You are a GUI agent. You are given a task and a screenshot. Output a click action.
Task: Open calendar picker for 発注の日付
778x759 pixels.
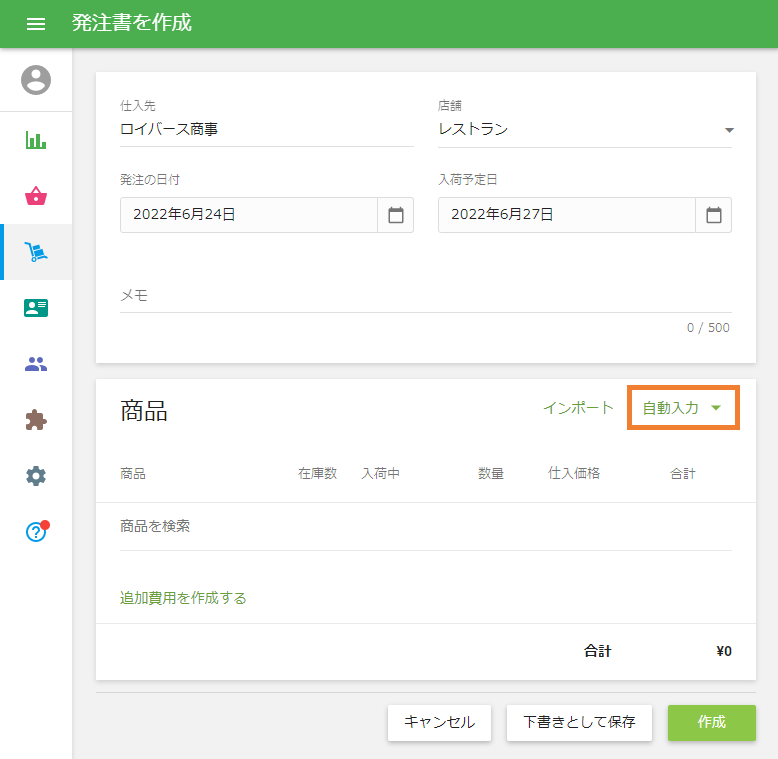click(395, 215)
